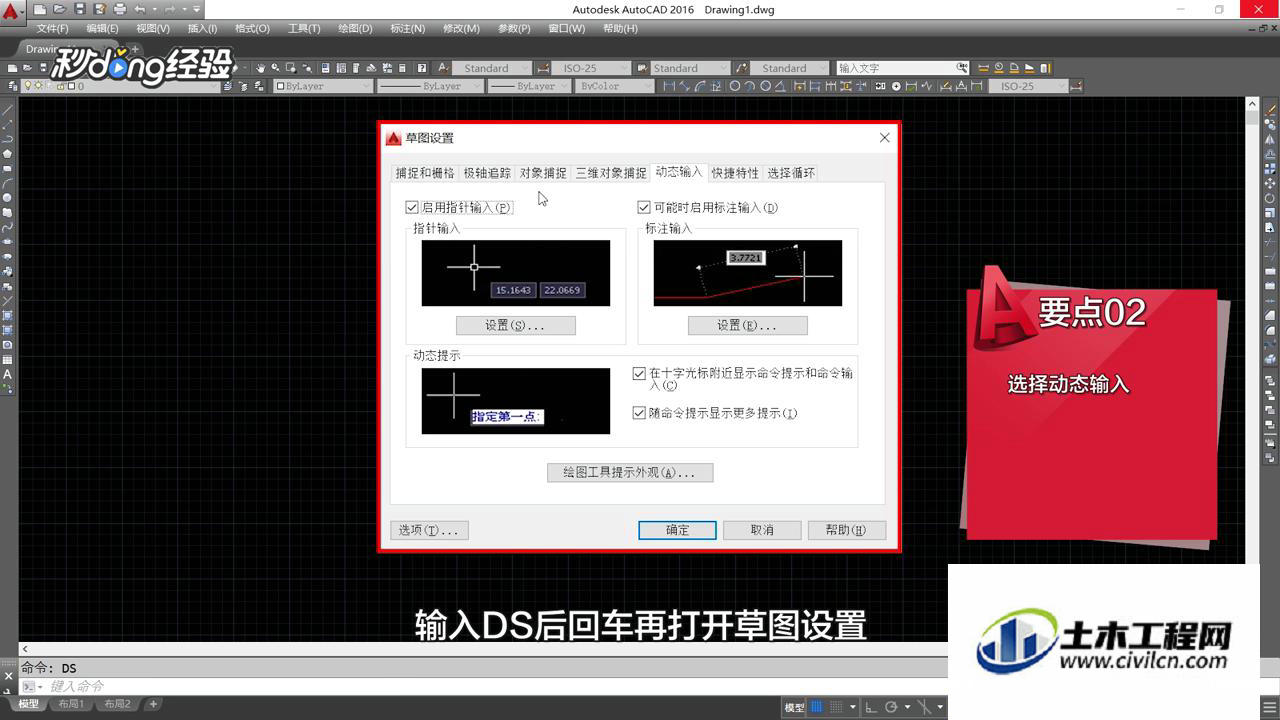Click the 输入文字 text search field
The image size is (1280, 720).
tap(895, 68)
